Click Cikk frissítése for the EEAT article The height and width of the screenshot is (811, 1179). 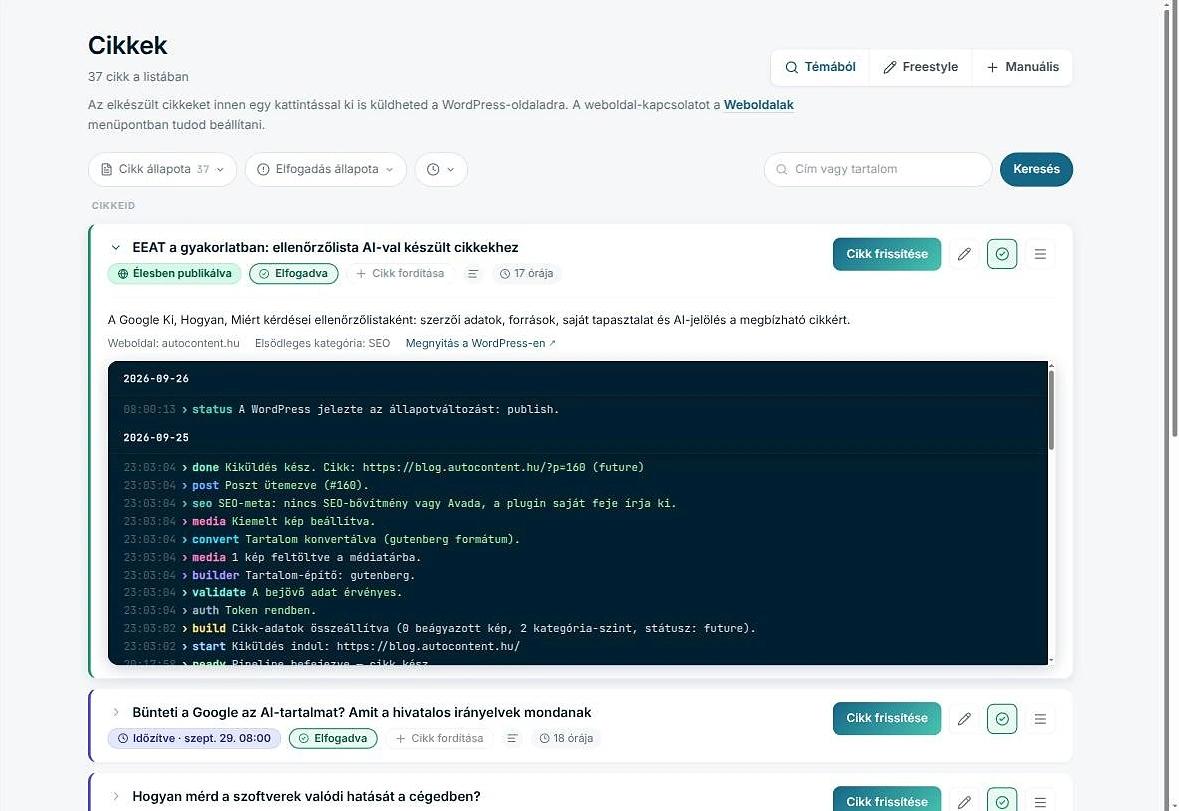pos(887,254)
